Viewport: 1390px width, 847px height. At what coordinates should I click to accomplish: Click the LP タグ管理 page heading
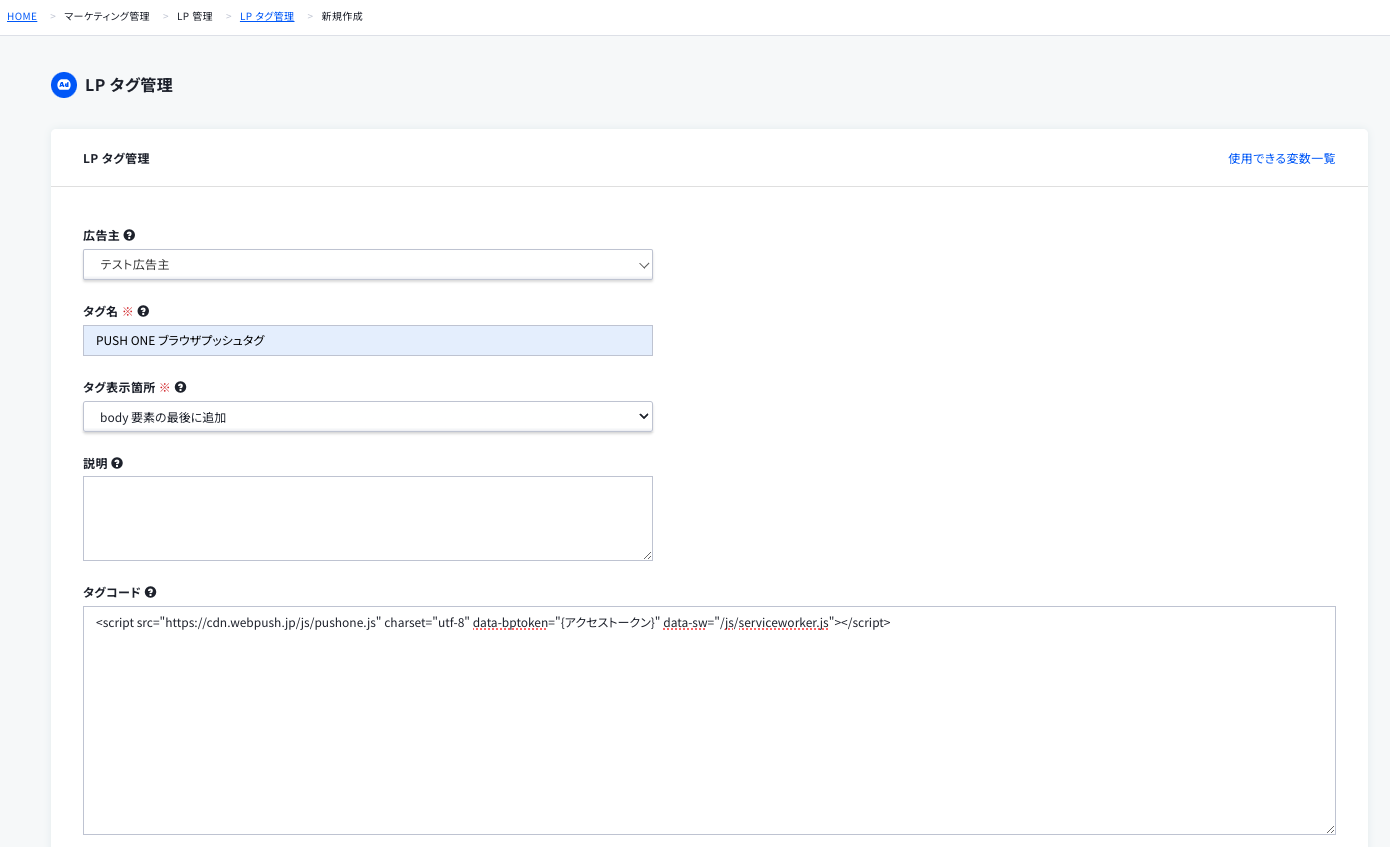129,86
